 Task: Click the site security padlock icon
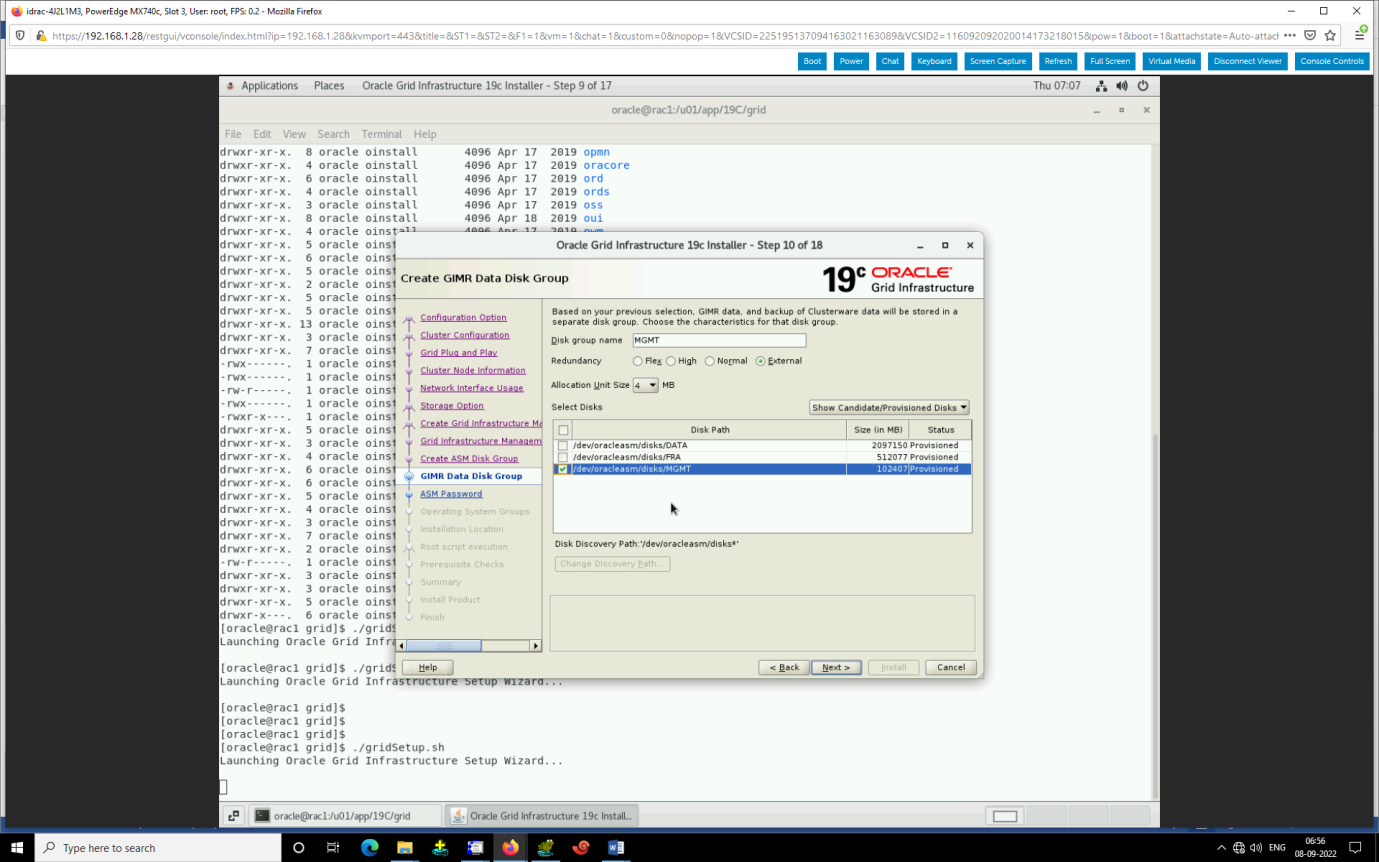click(x=41, y=35)
